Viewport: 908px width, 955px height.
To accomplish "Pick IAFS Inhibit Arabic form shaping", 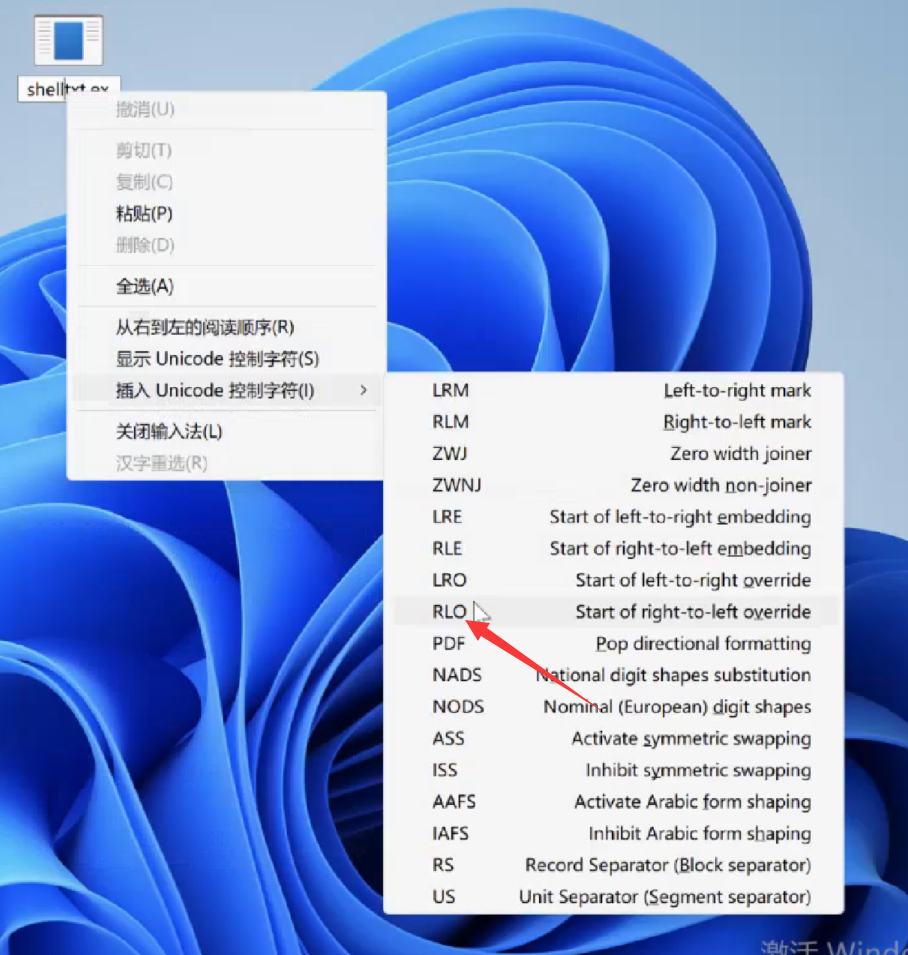I will (615, 834).
